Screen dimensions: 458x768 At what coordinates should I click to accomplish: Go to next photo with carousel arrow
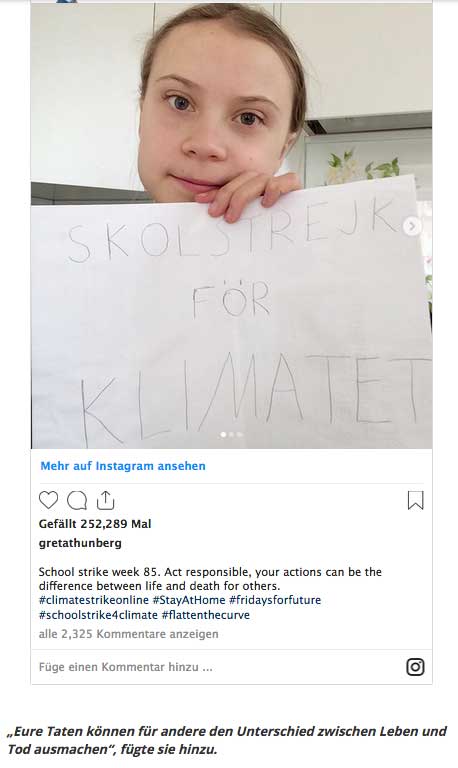click(x=412, y=226)
